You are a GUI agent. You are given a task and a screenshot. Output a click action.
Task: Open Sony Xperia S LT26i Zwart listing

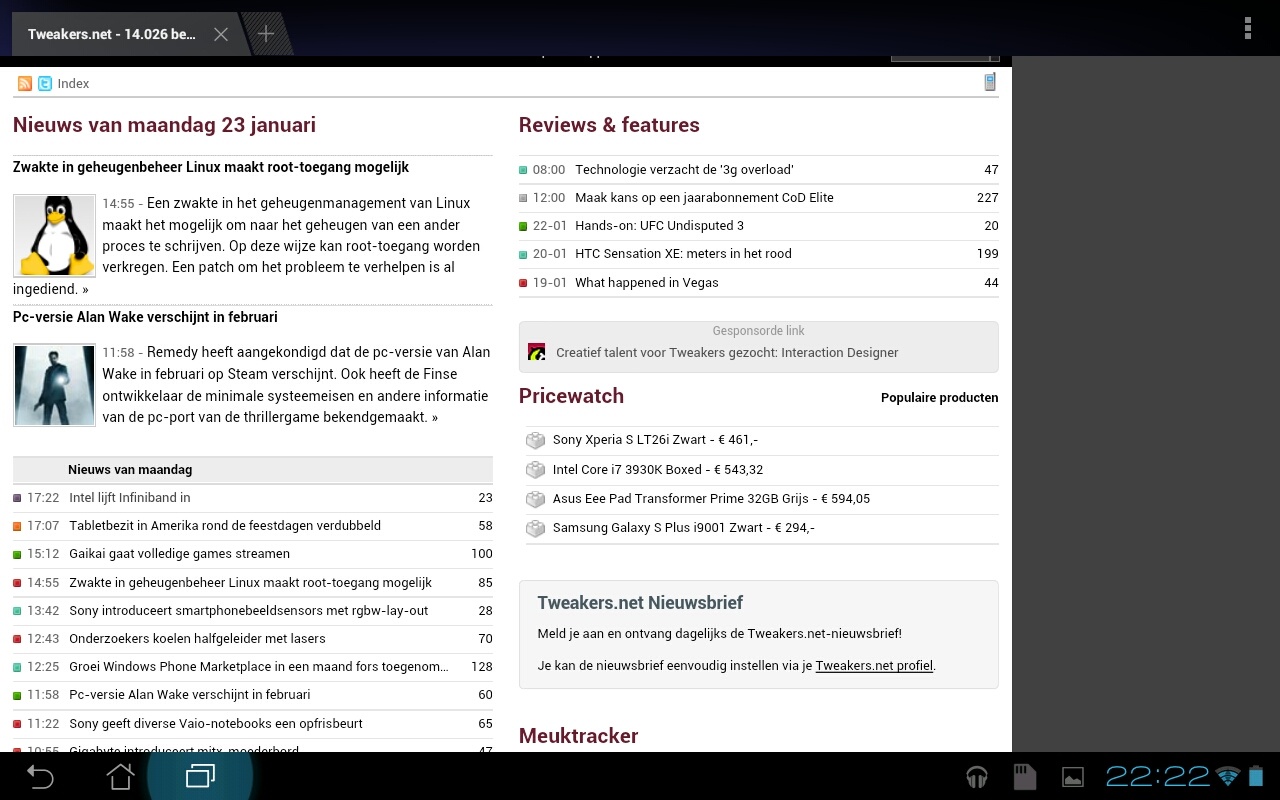[655, 440]
